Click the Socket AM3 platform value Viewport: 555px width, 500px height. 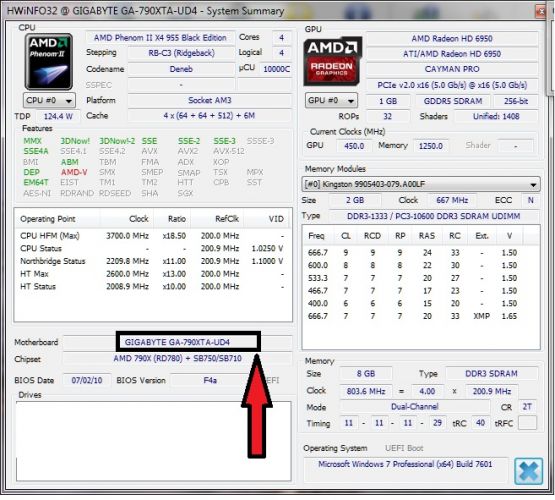click(210, 100)
